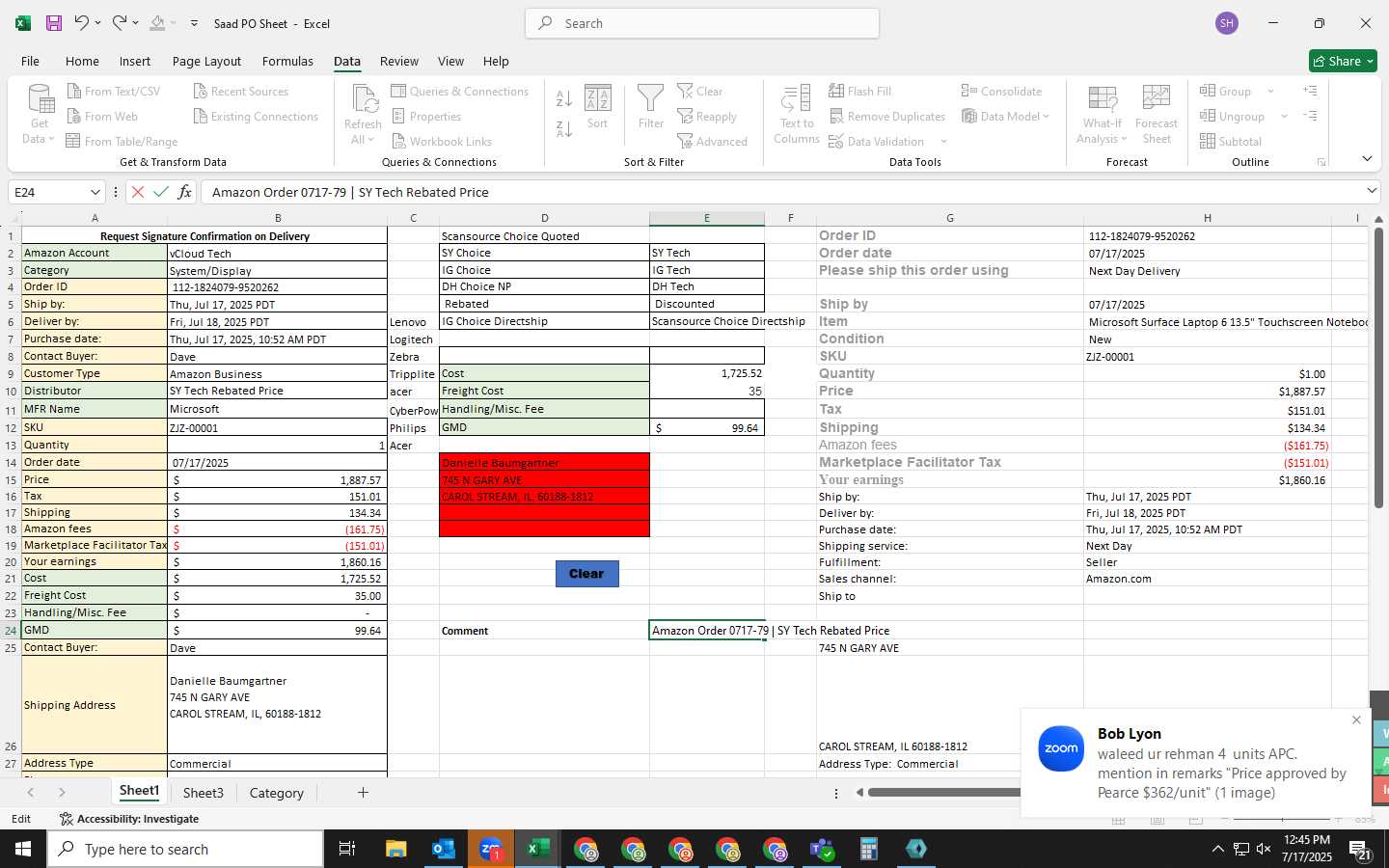Open Recent Sources

pos(241,91)
